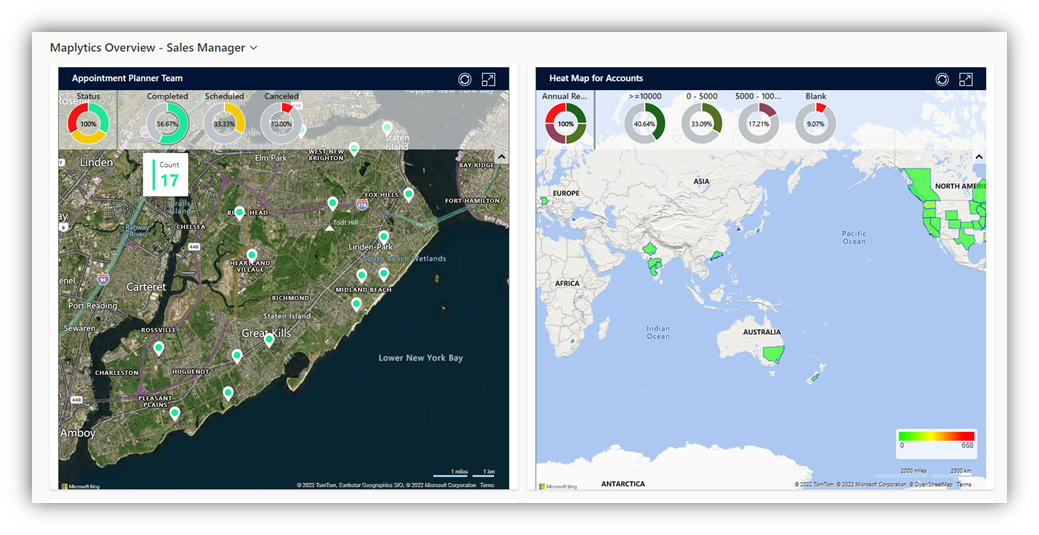The image size is (1039, 535).
Task: Select the 0 - 5000 revenue donut
Action: pyautogui.click(x=702, y=124)
